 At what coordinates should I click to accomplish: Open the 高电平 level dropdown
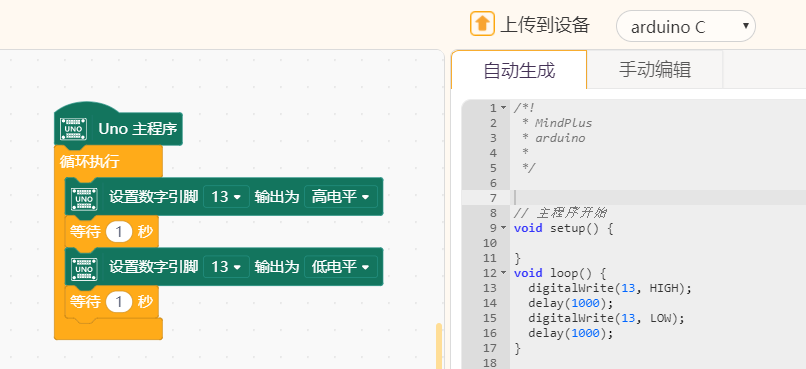[341, 197]
